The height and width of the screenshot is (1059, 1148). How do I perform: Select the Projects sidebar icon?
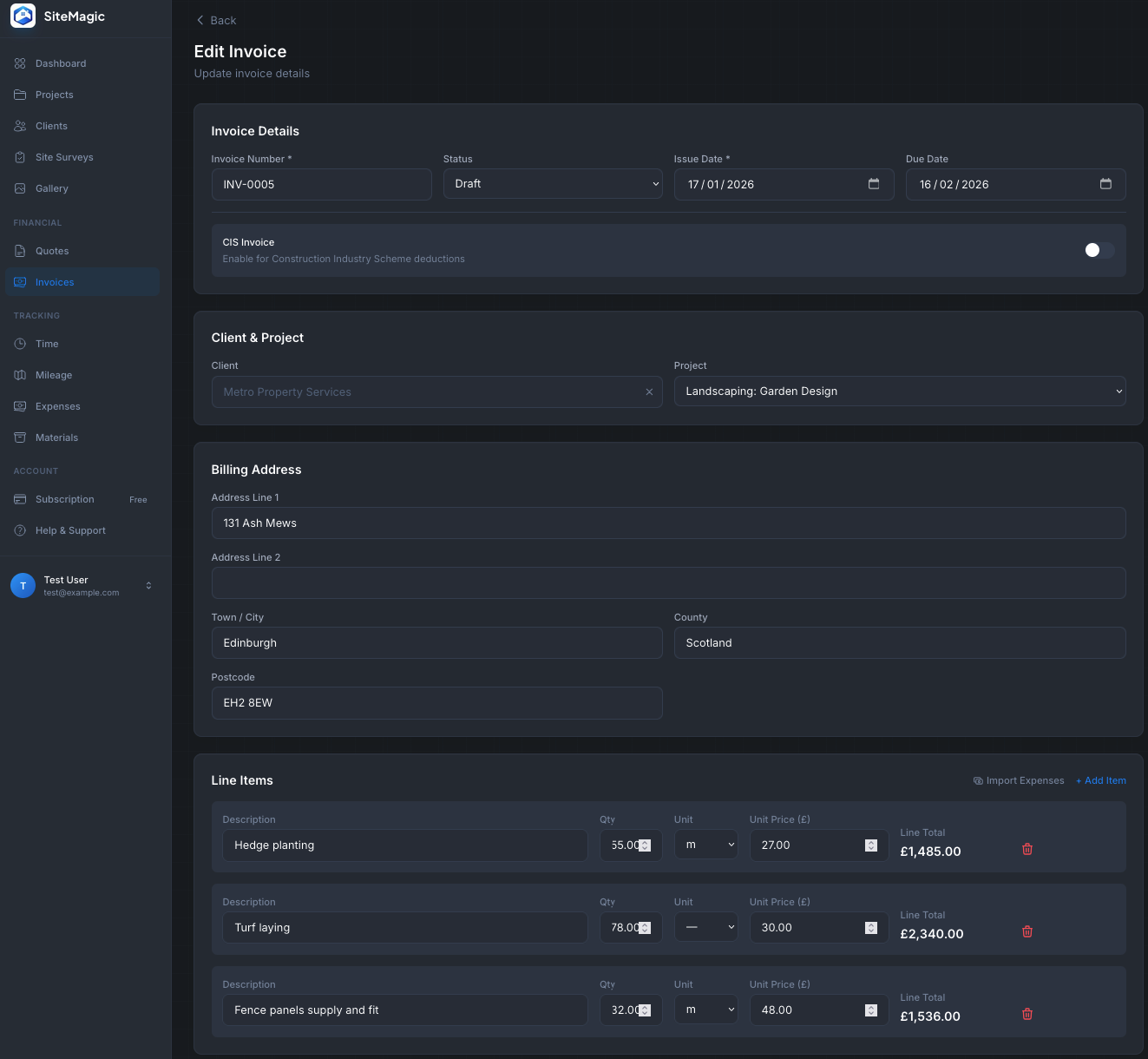click(x=54, y=94)
